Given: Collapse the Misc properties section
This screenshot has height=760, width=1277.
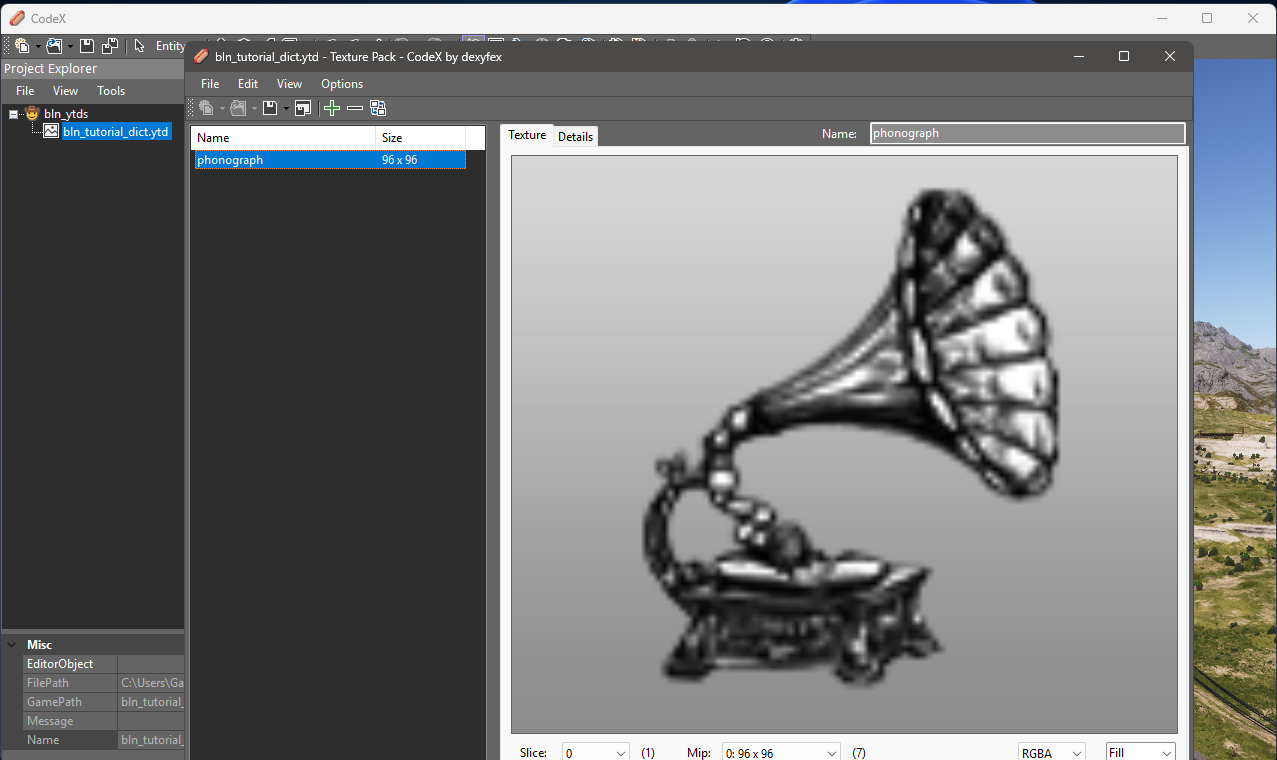Looking at the screenshot, I should [12, 645].
